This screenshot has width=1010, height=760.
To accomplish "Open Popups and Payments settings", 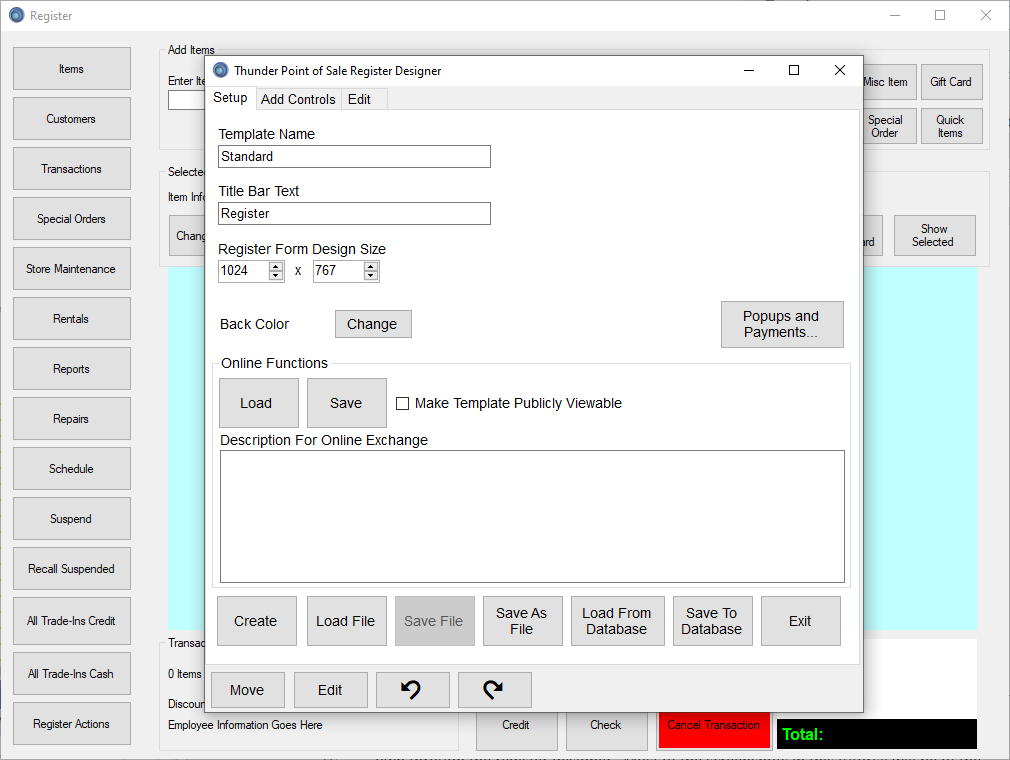I will click(x=781, y=324).
